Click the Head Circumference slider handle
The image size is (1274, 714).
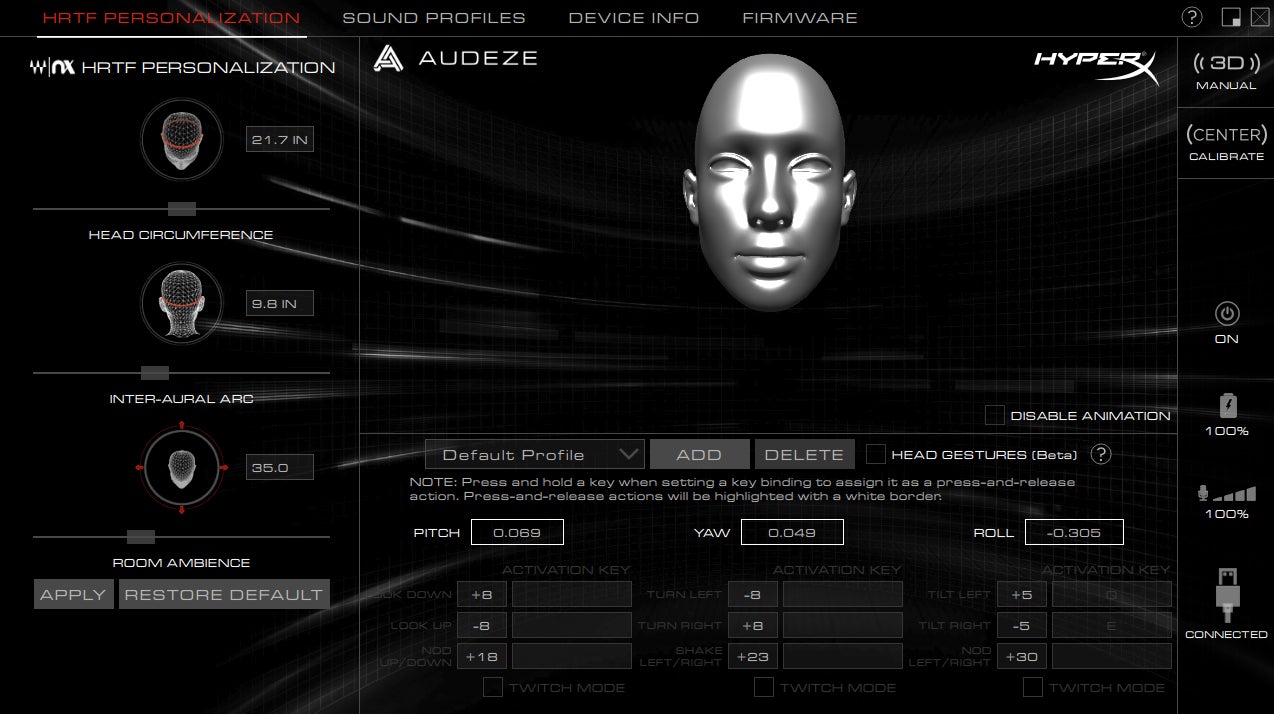tap(182, 209)
